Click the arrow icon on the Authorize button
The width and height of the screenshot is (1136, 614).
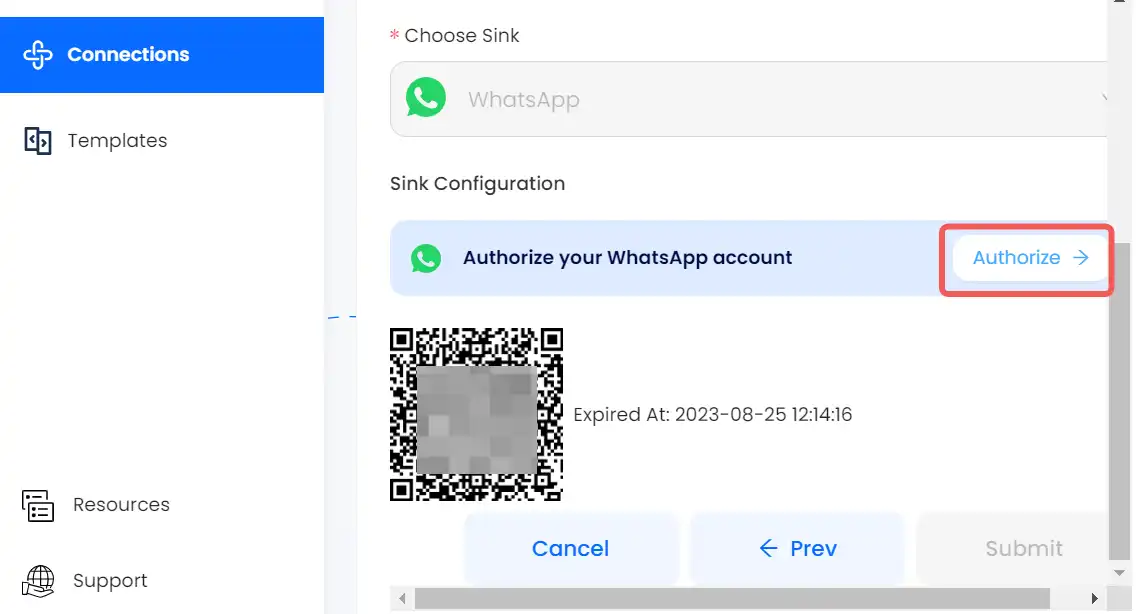(x=1081, y=257)
